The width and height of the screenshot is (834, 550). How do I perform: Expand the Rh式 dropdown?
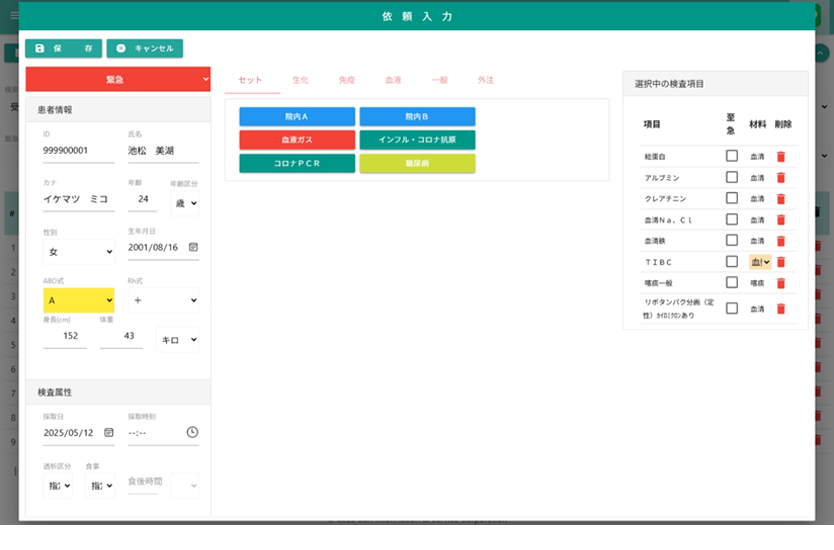point(163,300)
